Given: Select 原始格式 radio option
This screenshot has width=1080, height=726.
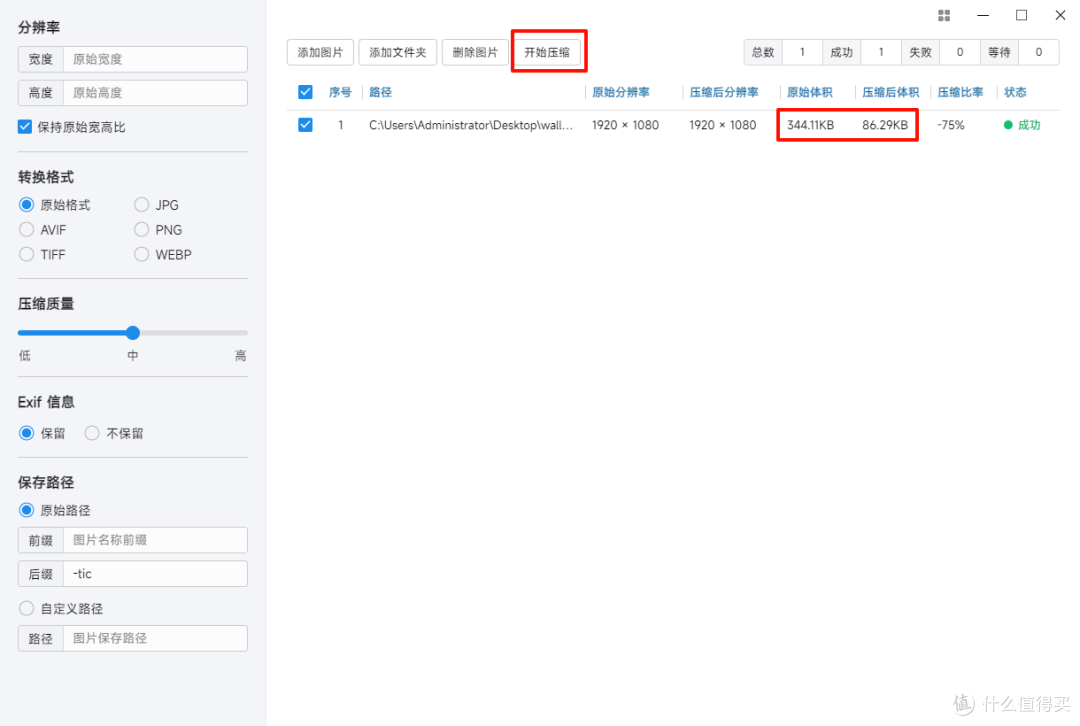Looking at the screenshot, I should 26,205.
